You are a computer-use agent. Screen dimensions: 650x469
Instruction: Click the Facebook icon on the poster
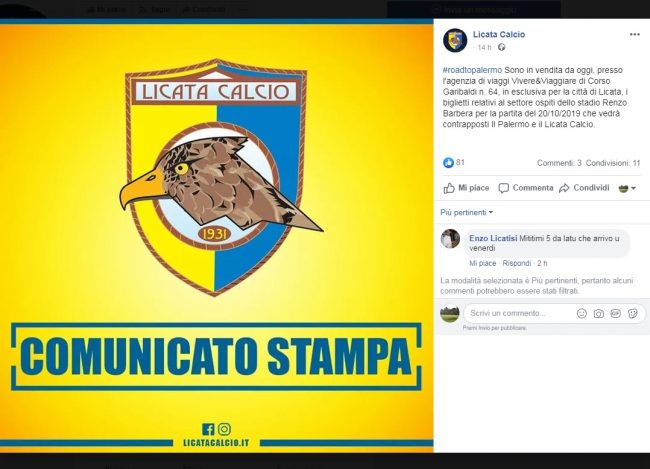[208, 429]
